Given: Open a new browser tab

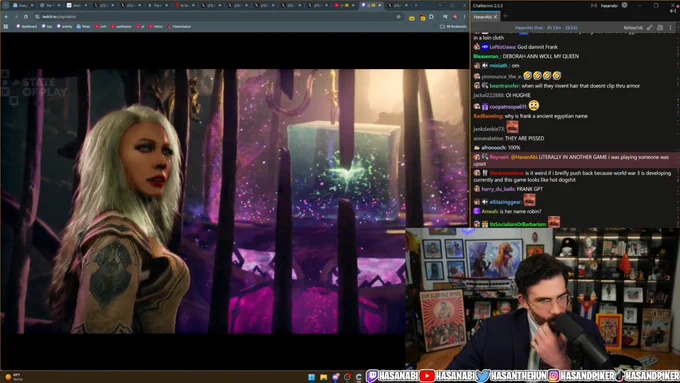Looking at the screenshot, I should (x=415, y=5).
